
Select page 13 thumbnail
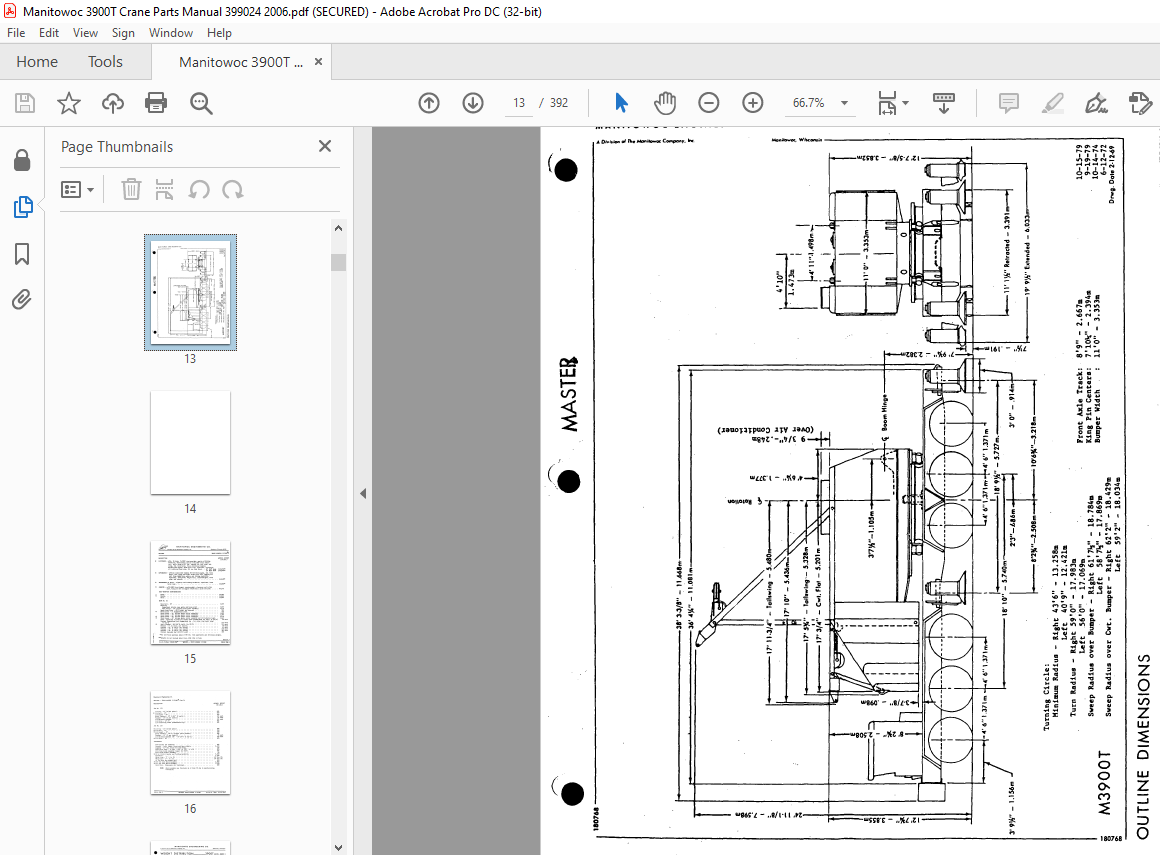190,292
